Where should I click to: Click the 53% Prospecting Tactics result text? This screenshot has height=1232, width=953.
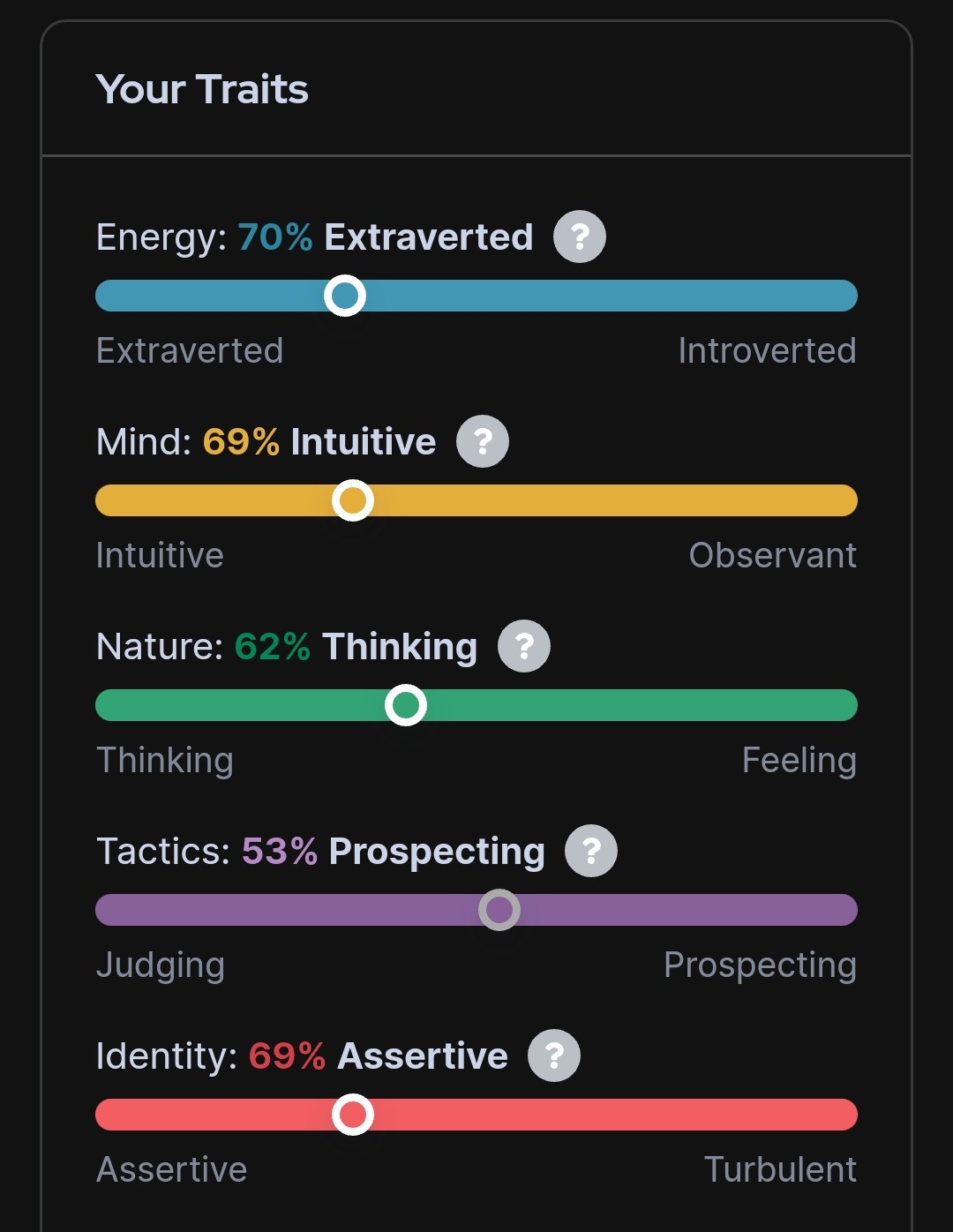click(393, 852)
